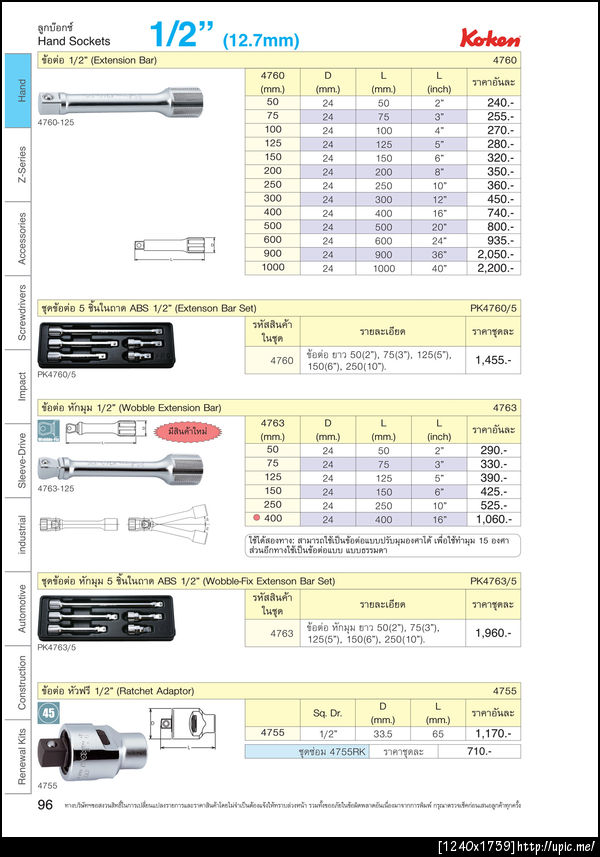Open the Impact side tab
This screenshot has width=600, height=857.
tap(18, 386)
